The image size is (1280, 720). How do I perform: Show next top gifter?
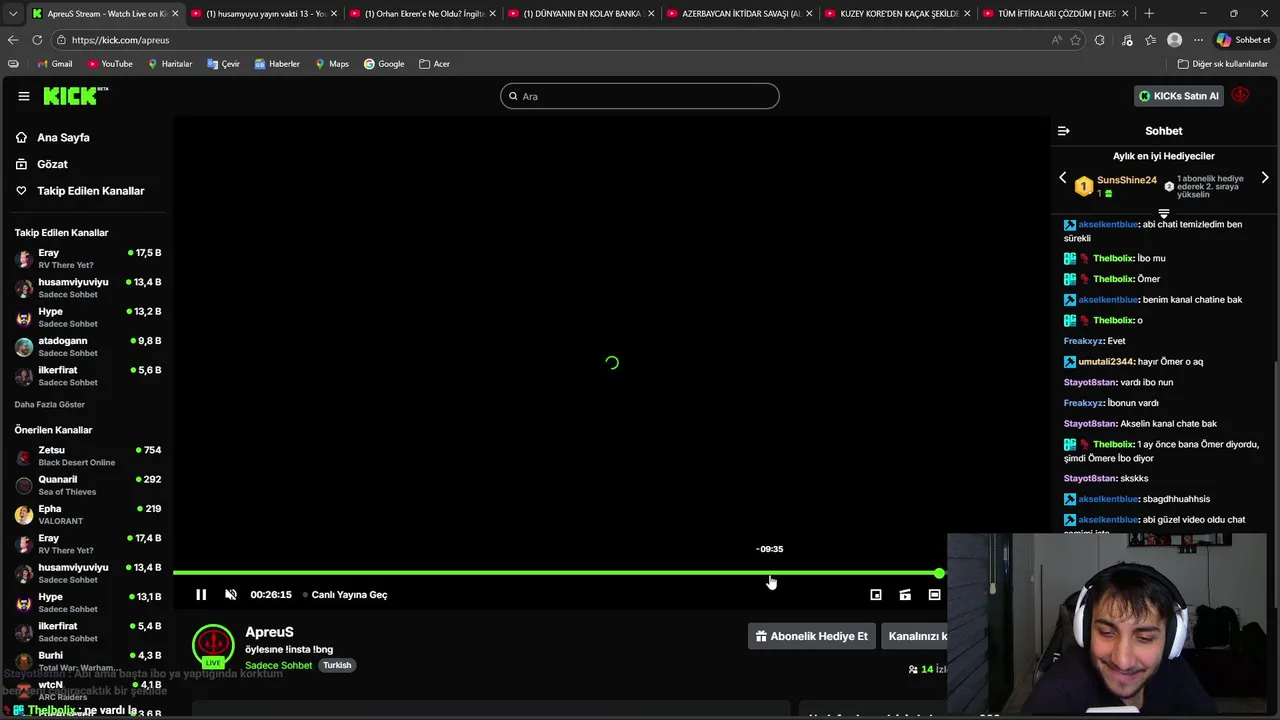coord(1265,178)
